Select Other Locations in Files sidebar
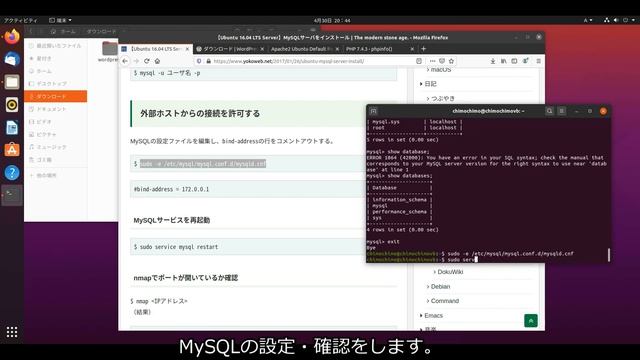The width and height of the screenshot is (640, 360). (x=56, y=176)
